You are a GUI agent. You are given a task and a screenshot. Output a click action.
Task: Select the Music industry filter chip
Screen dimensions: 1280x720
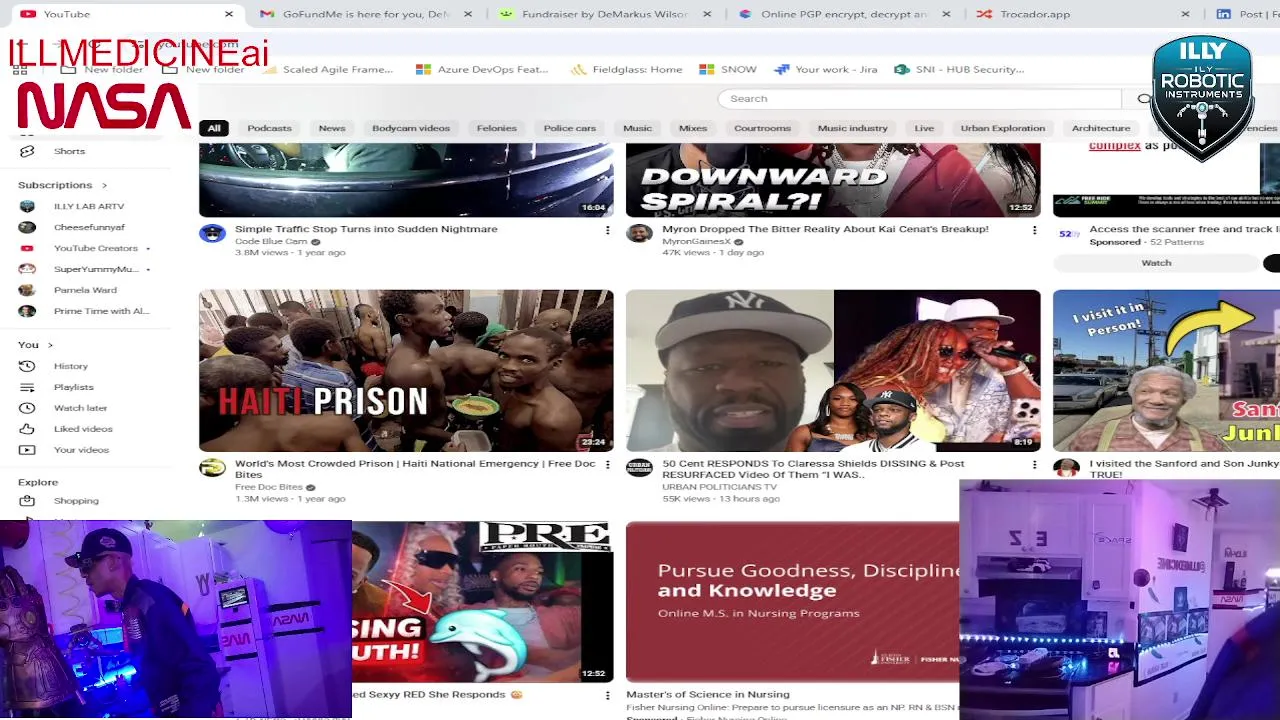coord(853,128)
